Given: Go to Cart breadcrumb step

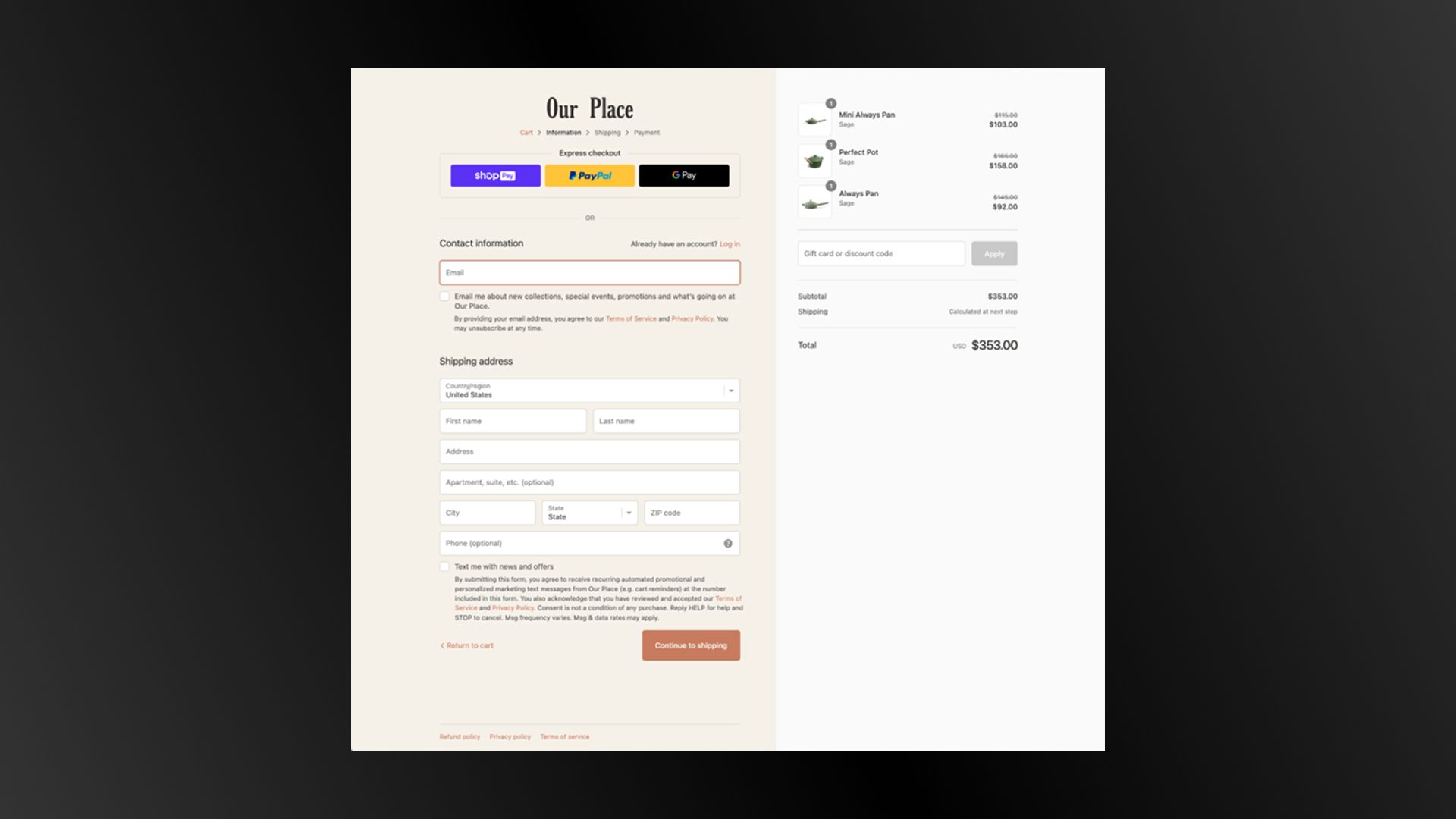Looking at the screenshot, I should coord(526,133).
